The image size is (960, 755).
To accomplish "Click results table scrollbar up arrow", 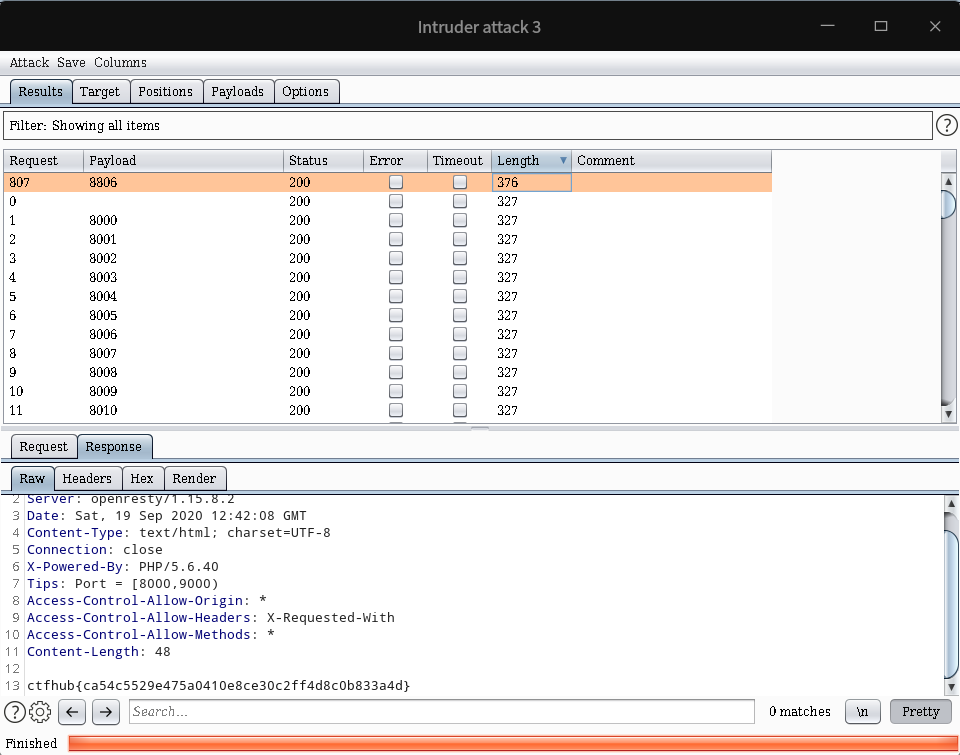I will click(x=948, y=181).
